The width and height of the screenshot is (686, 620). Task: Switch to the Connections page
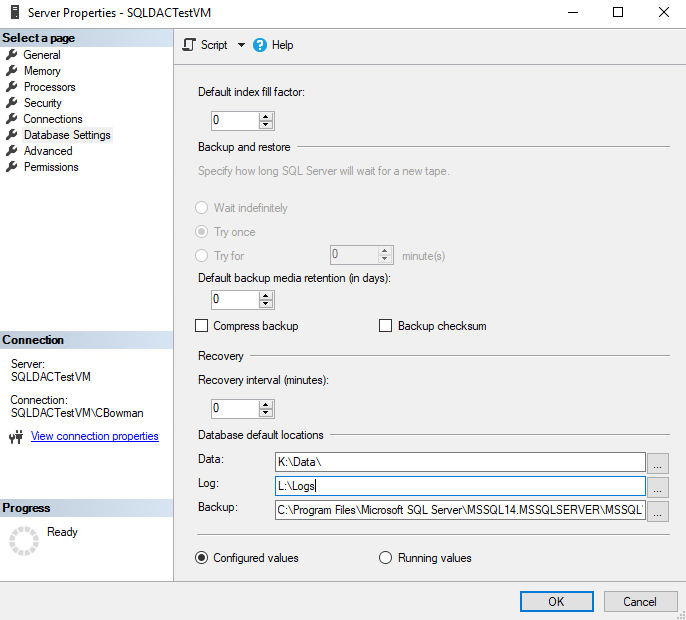53,119
